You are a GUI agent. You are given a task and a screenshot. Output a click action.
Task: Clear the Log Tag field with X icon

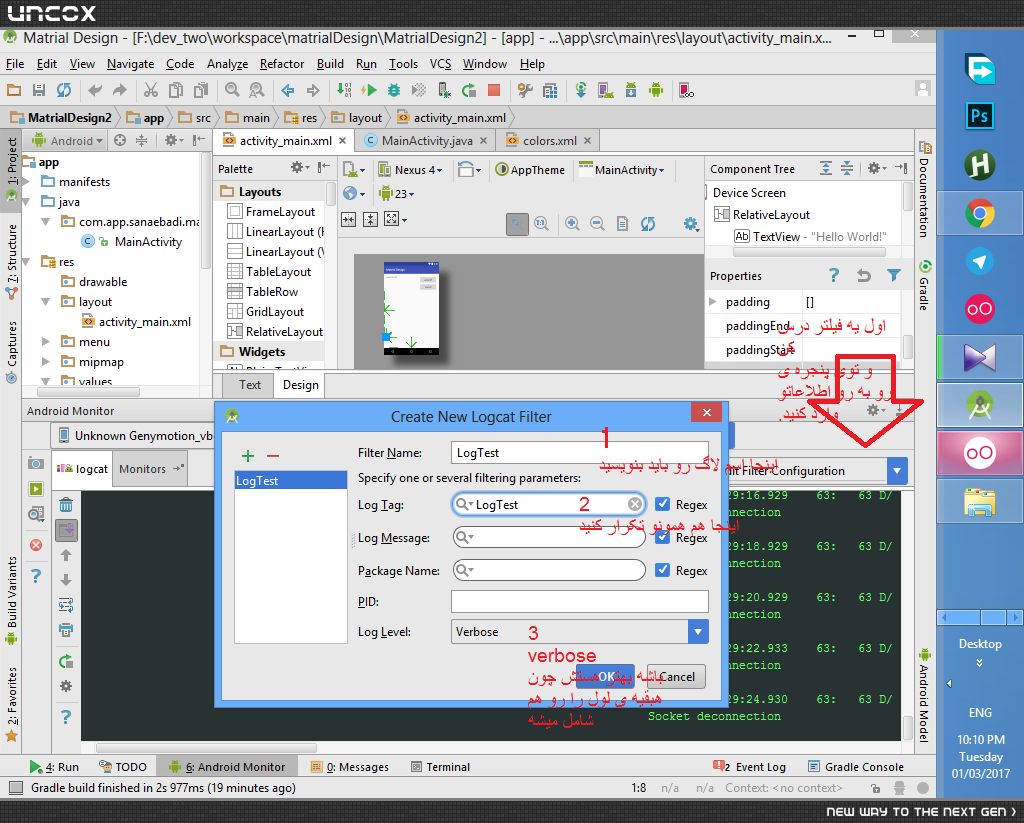click(x=635, y=504)
